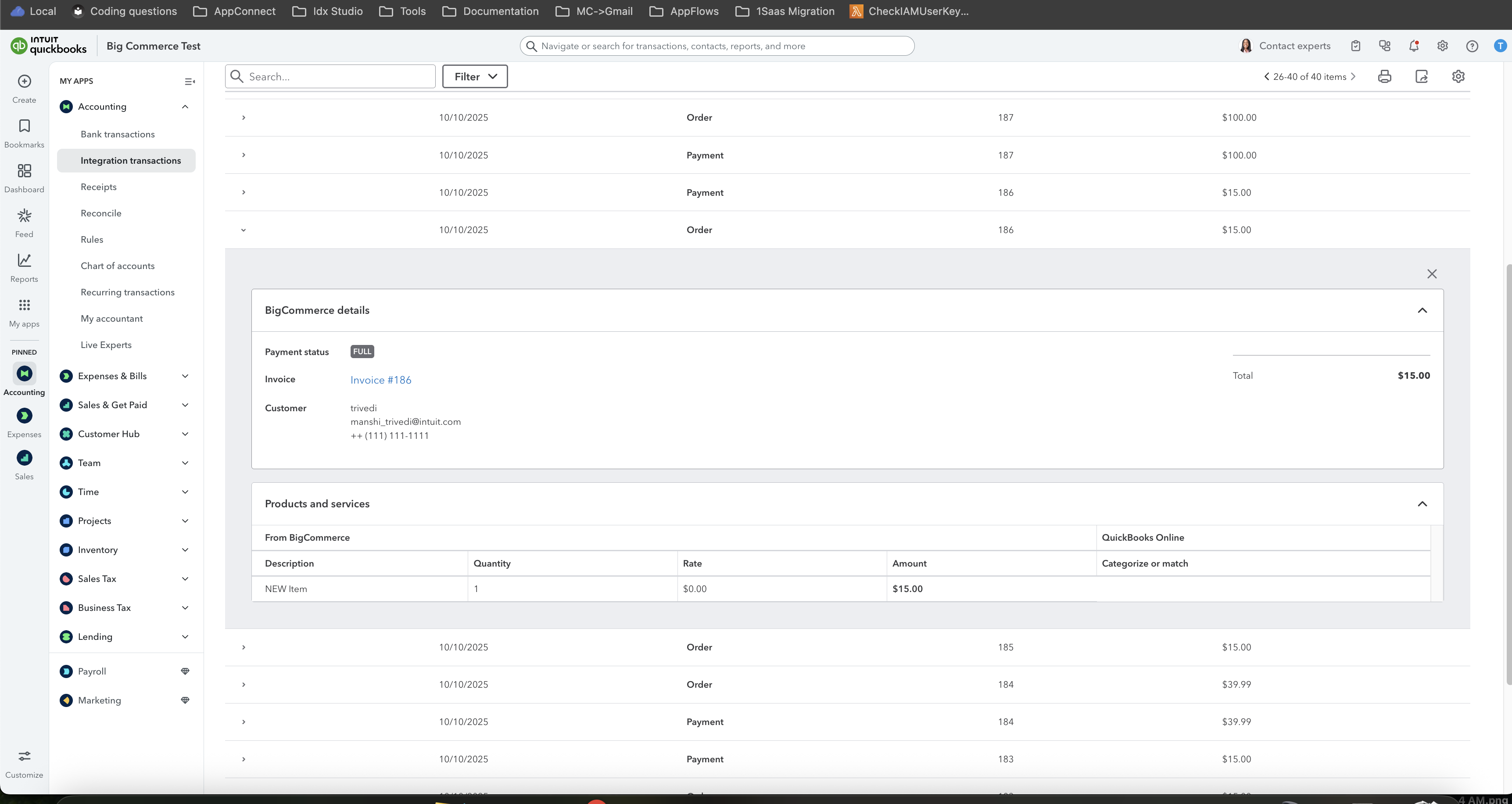Select Integration transactions menu item
1512x804 pixels.
point(126,161)
